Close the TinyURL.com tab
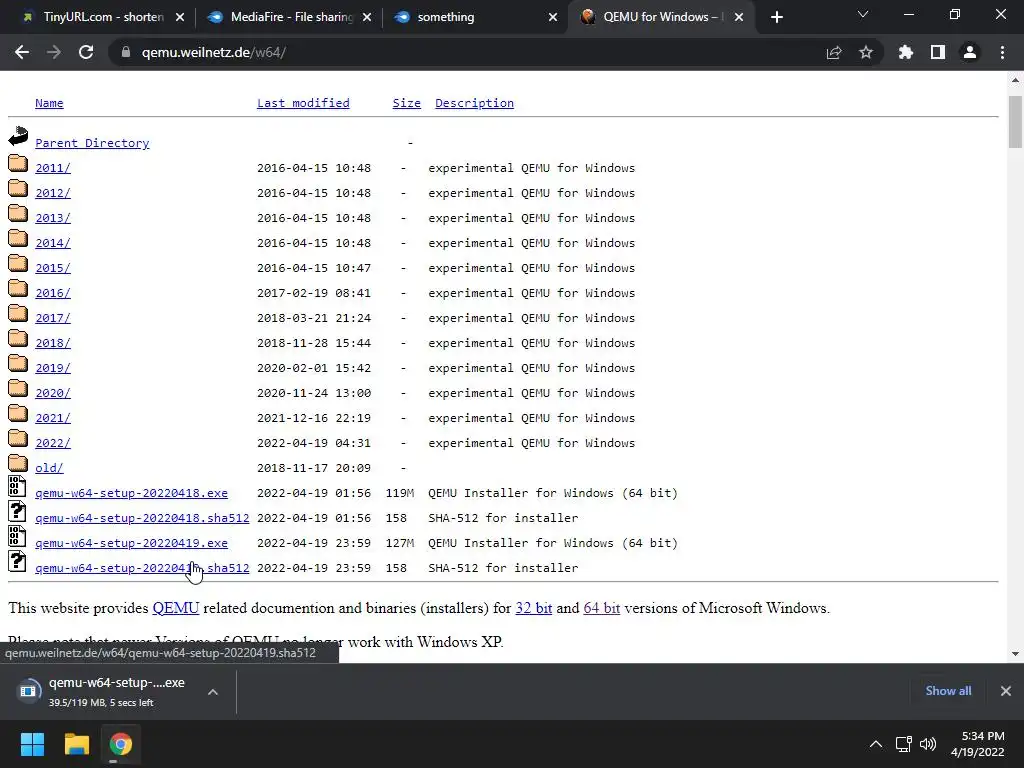 click(x=180, y=17)
